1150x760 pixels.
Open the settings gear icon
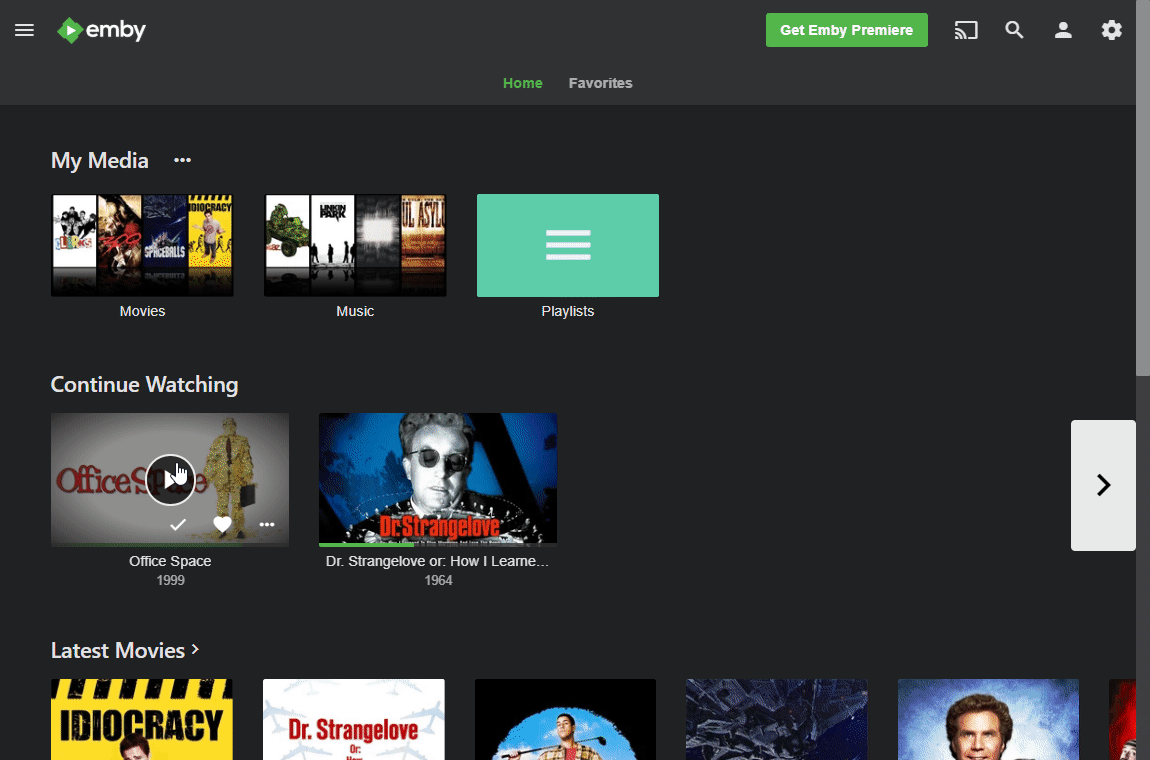(x=1111, y=30)
